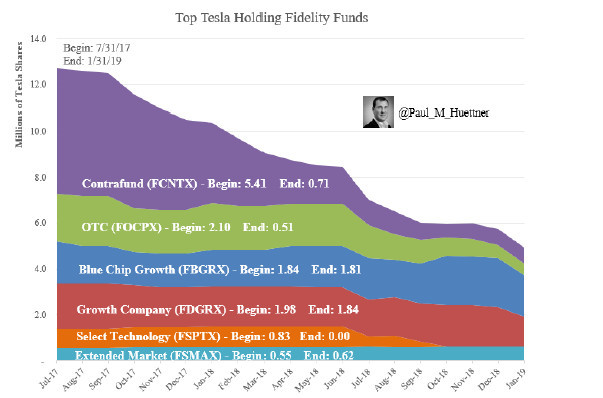Screen dimensions: 603x398
Task: Click the Jul-17 x-axis label
Action: click(49, 377)
